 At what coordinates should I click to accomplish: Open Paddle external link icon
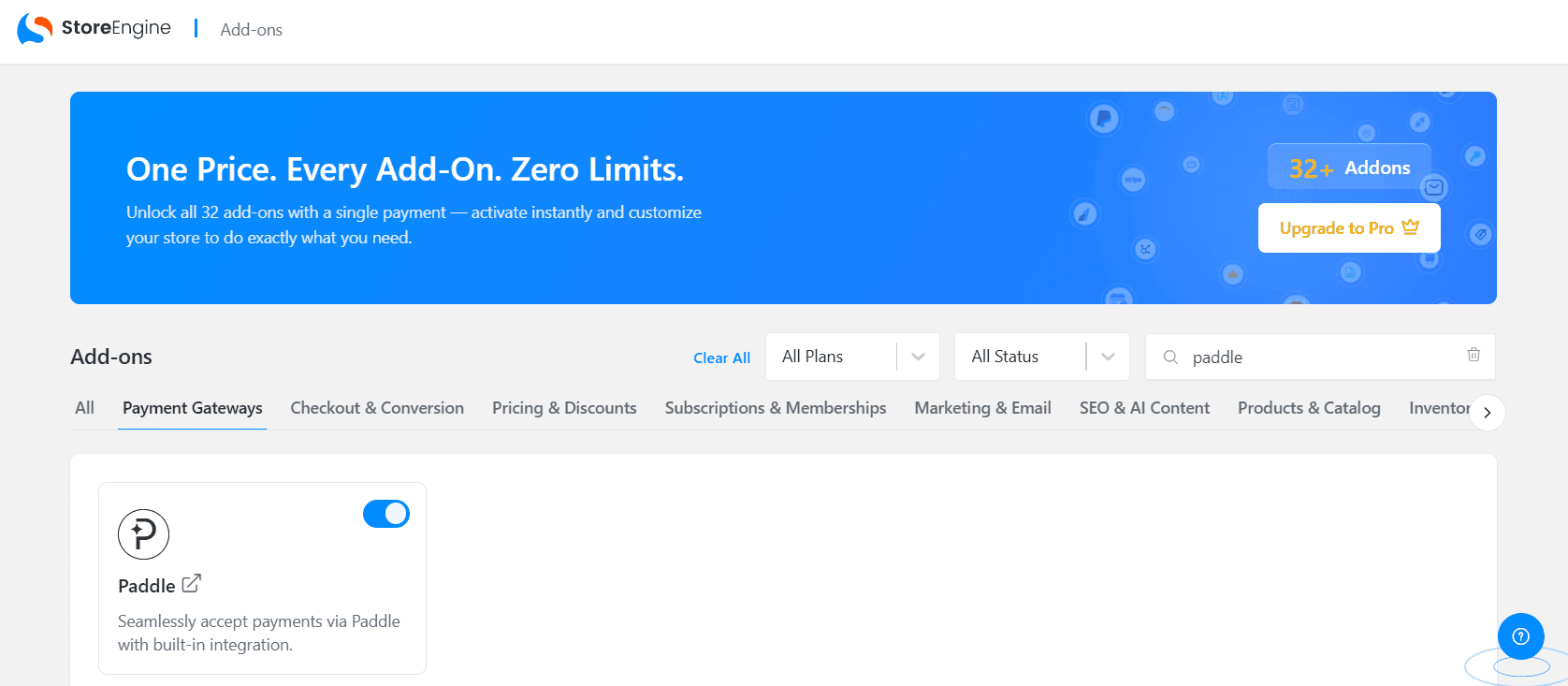192,584
